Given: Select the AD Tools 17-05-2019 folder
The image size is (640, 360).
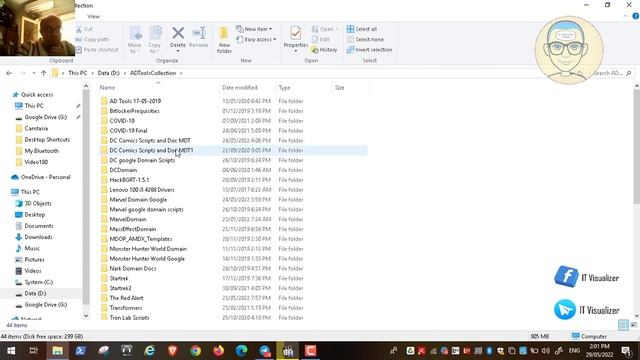Looking at the screenshot, I should click(x=135, y=101).
